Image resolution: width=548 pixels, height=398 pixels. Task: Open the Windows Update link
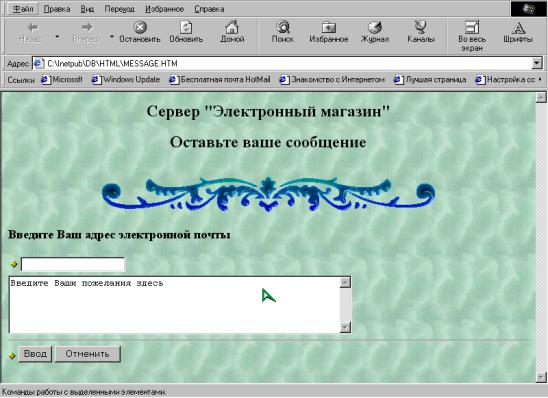[126, 80]
